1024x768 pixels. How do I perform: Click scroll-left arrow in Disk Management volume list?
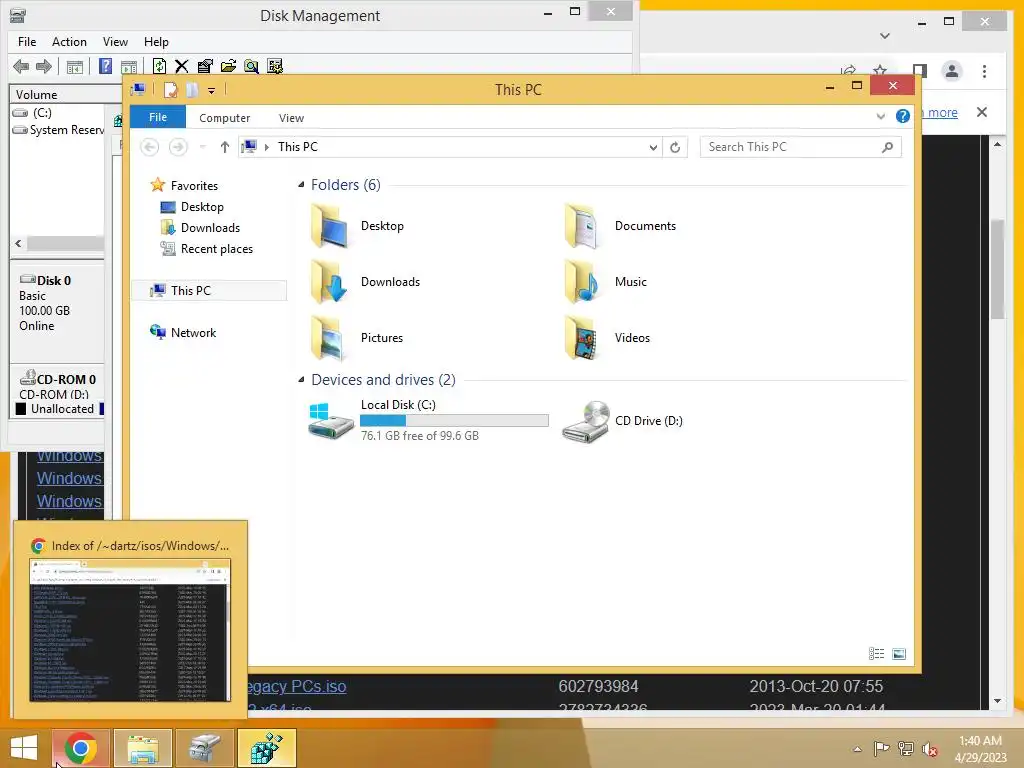(18, 244)
